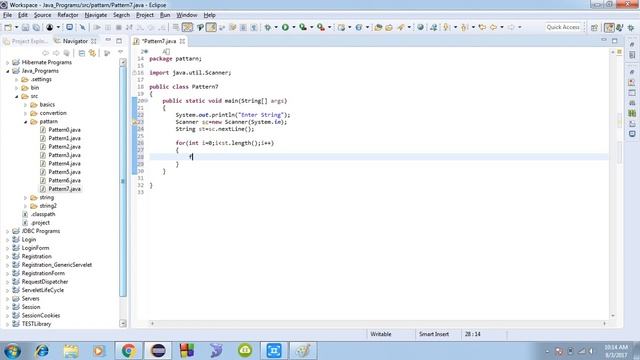
Task: Collapse the Java_Programs project
Action: [7, 71]
